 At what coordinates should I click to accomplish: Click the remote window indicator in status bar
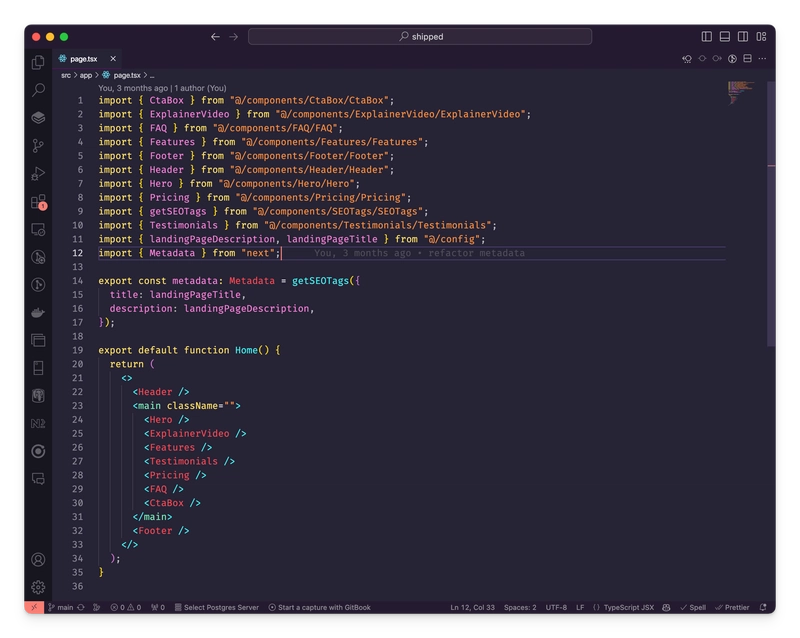click(x=34, y=607)
